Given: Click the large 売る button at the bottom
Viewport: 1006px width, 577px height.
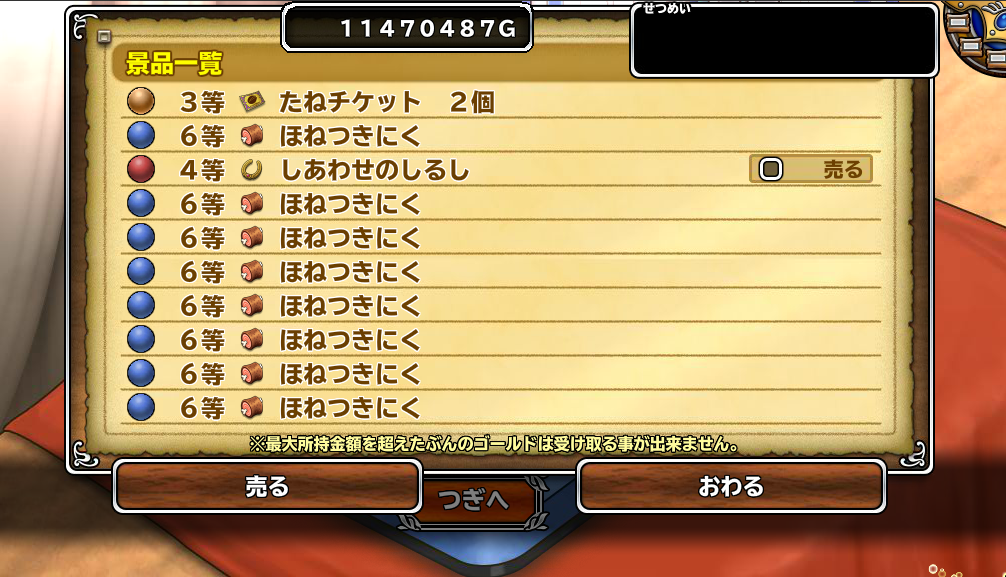Looking at the screenshot, I should tap(268, 487).
